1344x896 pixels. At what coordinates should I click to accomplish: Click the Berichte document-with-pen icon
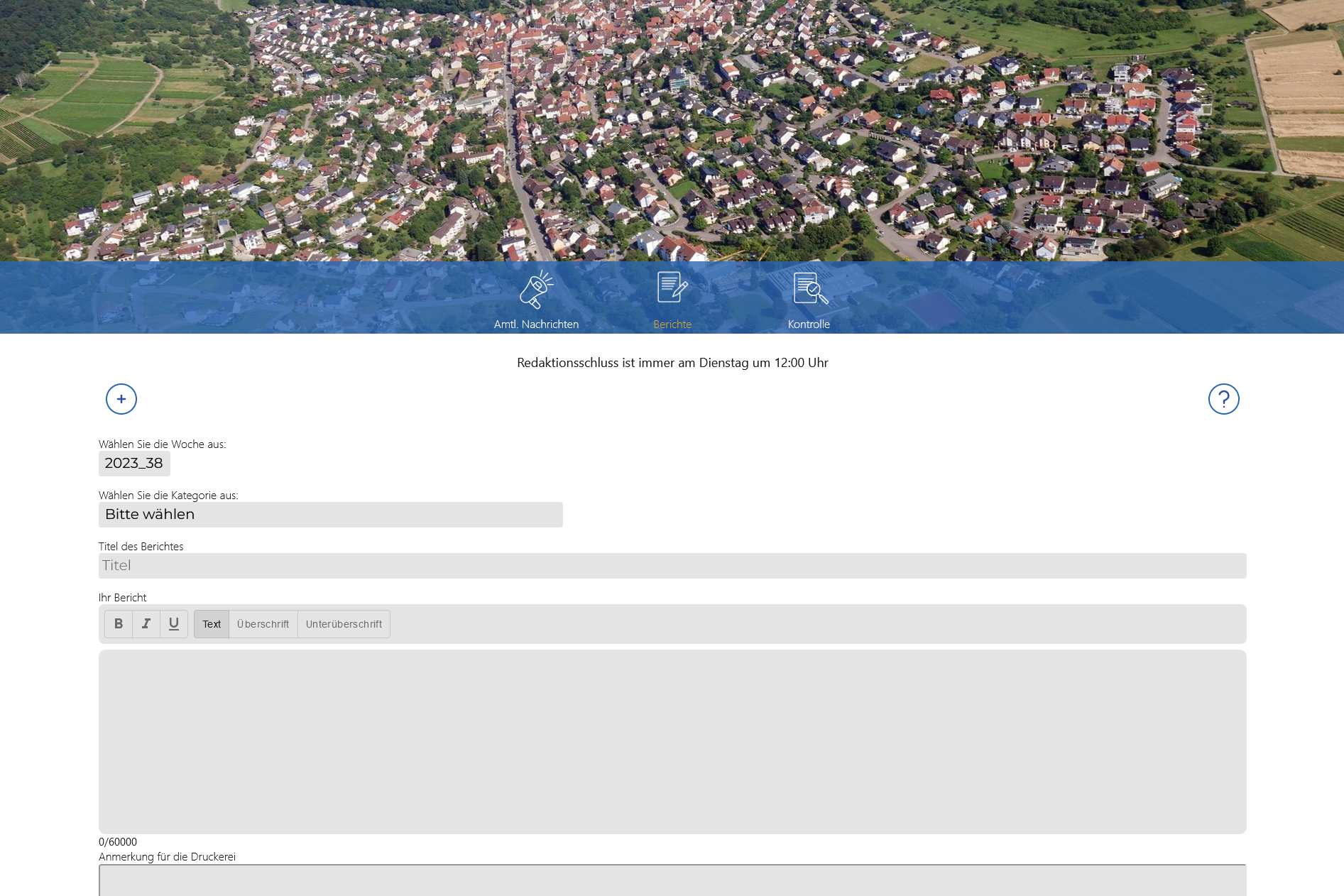672,288
